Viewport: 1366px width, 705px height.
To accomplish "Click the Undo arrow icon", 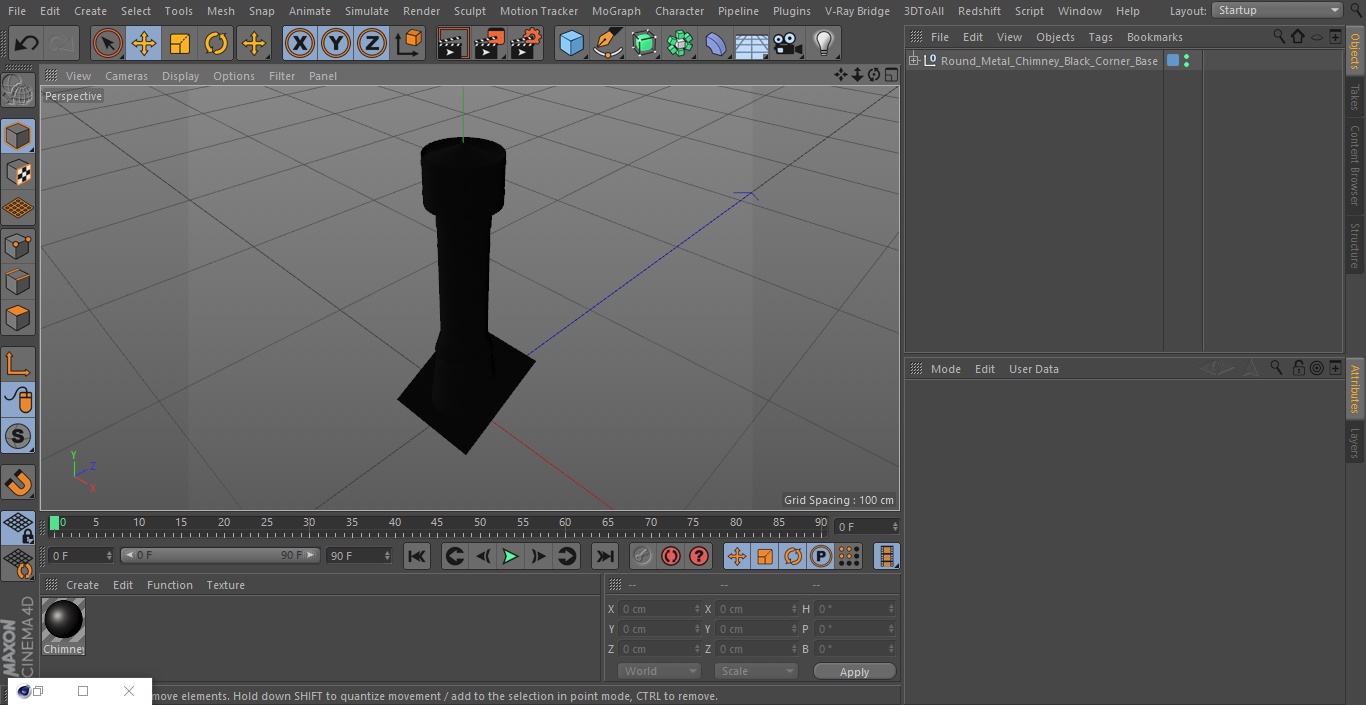I will point(26,43).
